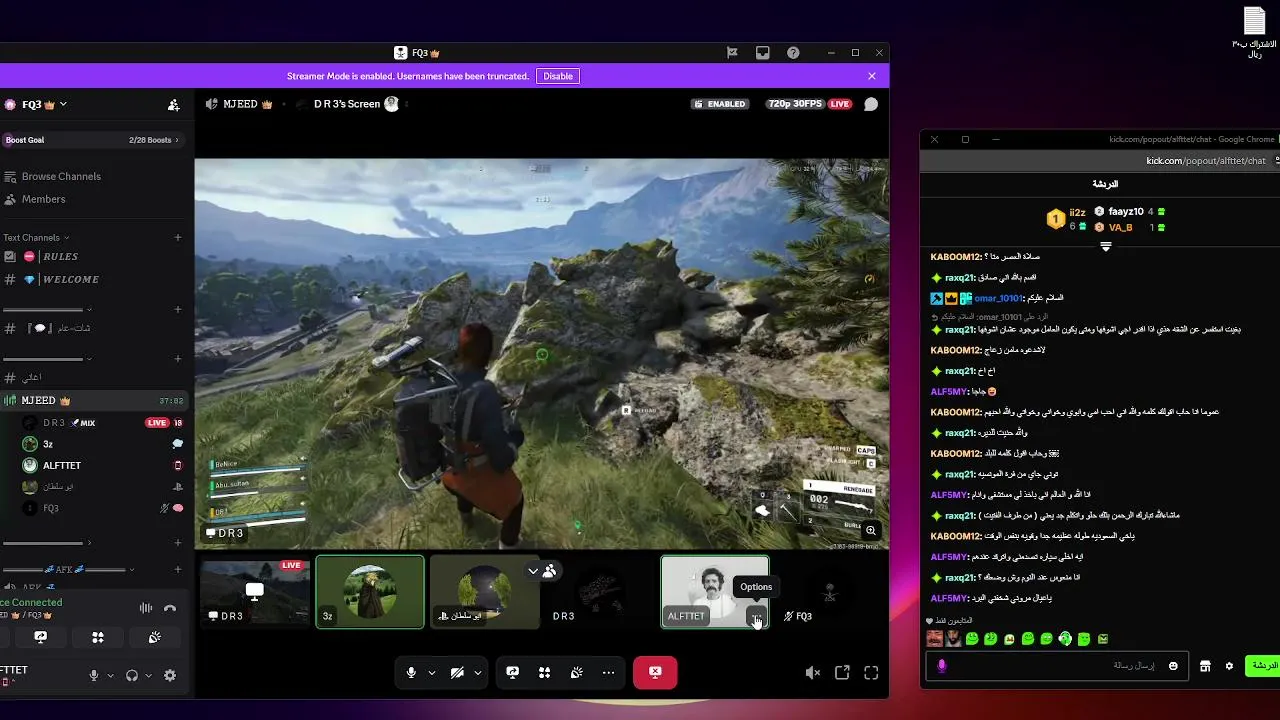The height and width of the screenshot is (720, 1280).
Task: Open Discord help question-mark icon
Action: click(x=793, y=53)
